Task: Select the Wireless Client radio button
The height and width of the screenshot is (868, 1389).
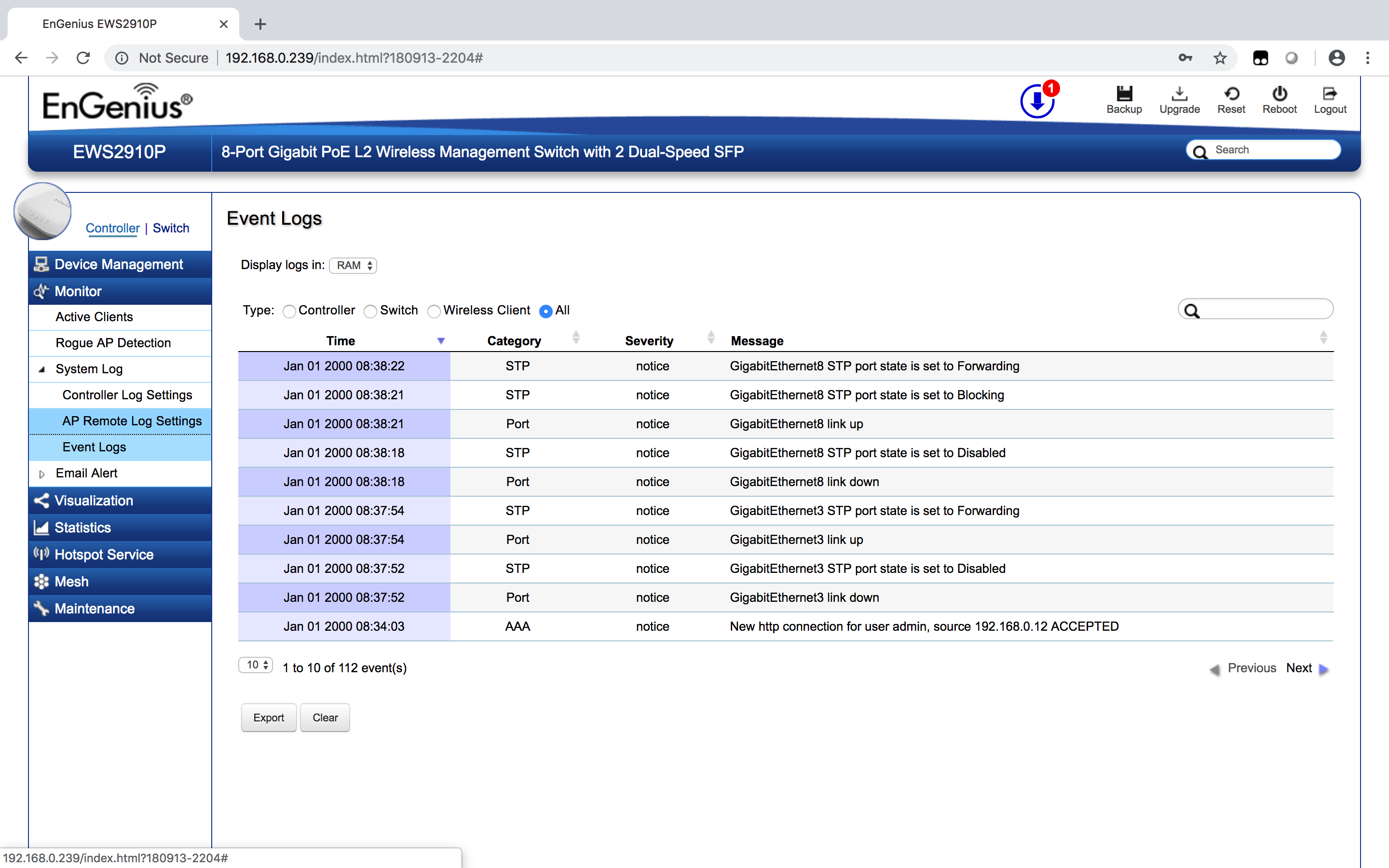Action: tap(434, 311)
